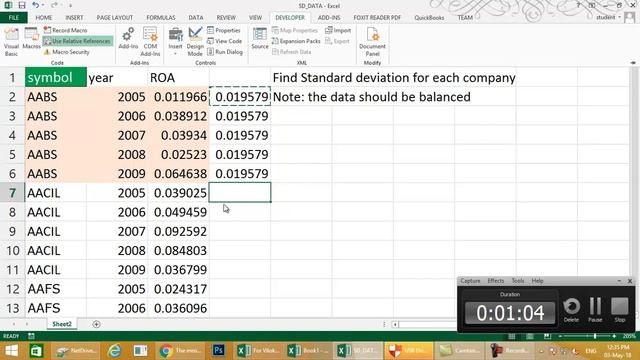The height and width of the screenshot is (360, 640).
Task: Switch to the INSERT tab
Action: point(74,18)
